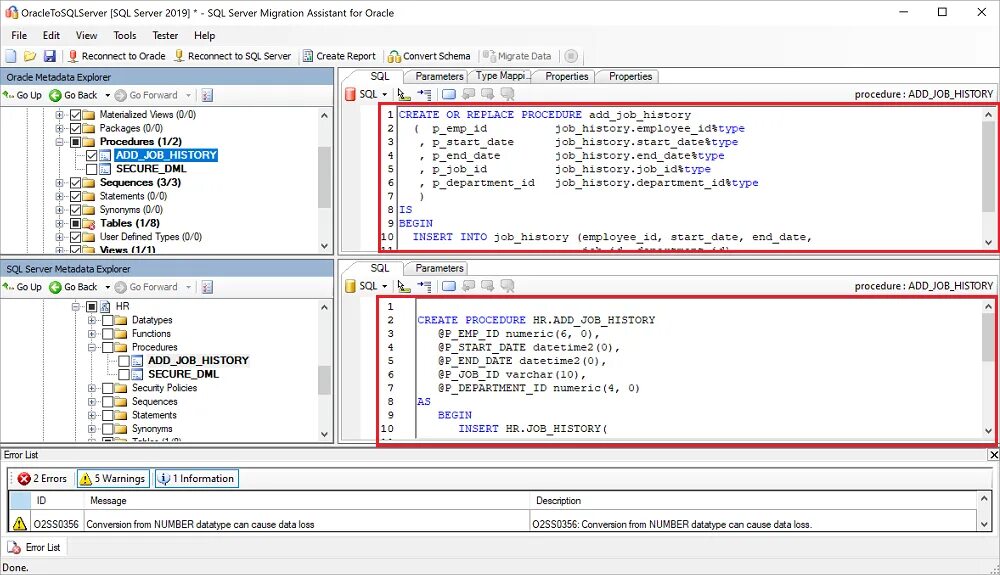Image resolution: width=1000 pixels, height=575 pixels.
Task: Open the Tester menu
Action: pyautogui.click(x=165, y=36)
